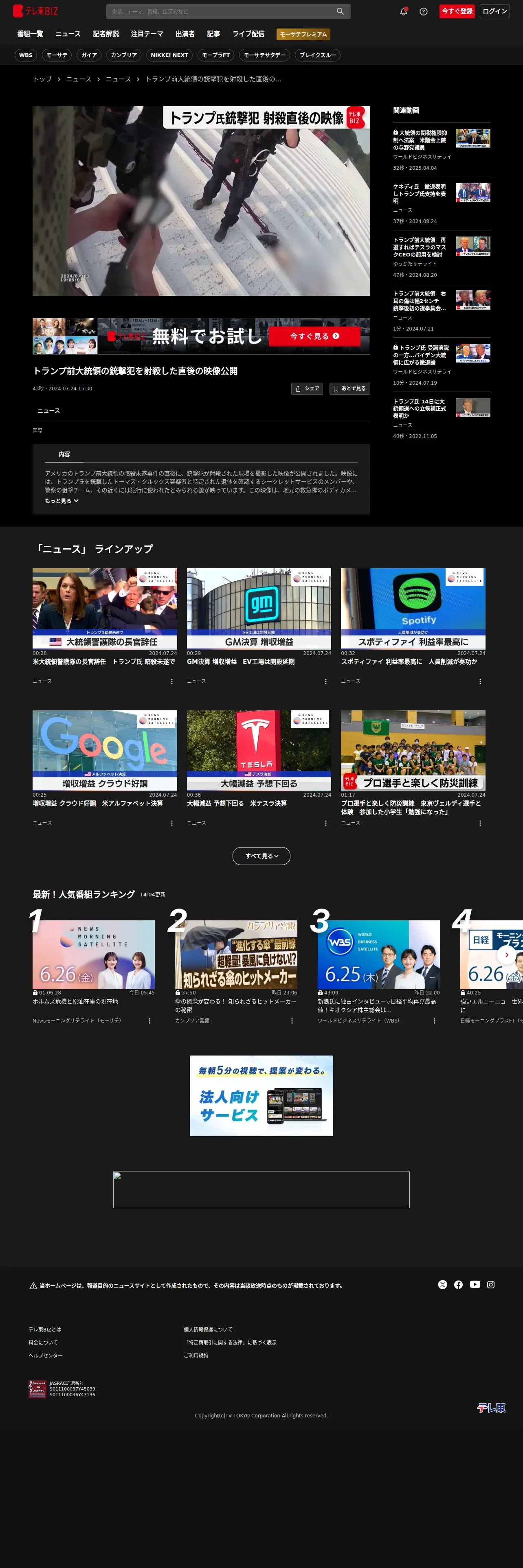Open three-dot menu for プロ選手と楽しく防災訓練 card
523x1568 pixels.
click(480, 823)
